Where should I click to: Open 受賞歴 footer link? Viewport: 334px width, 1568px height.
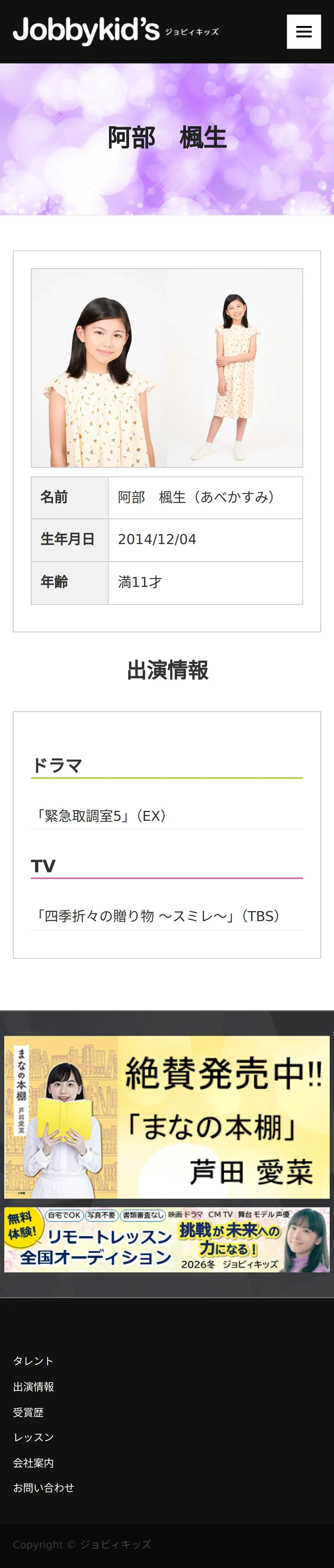(29, 1411)
